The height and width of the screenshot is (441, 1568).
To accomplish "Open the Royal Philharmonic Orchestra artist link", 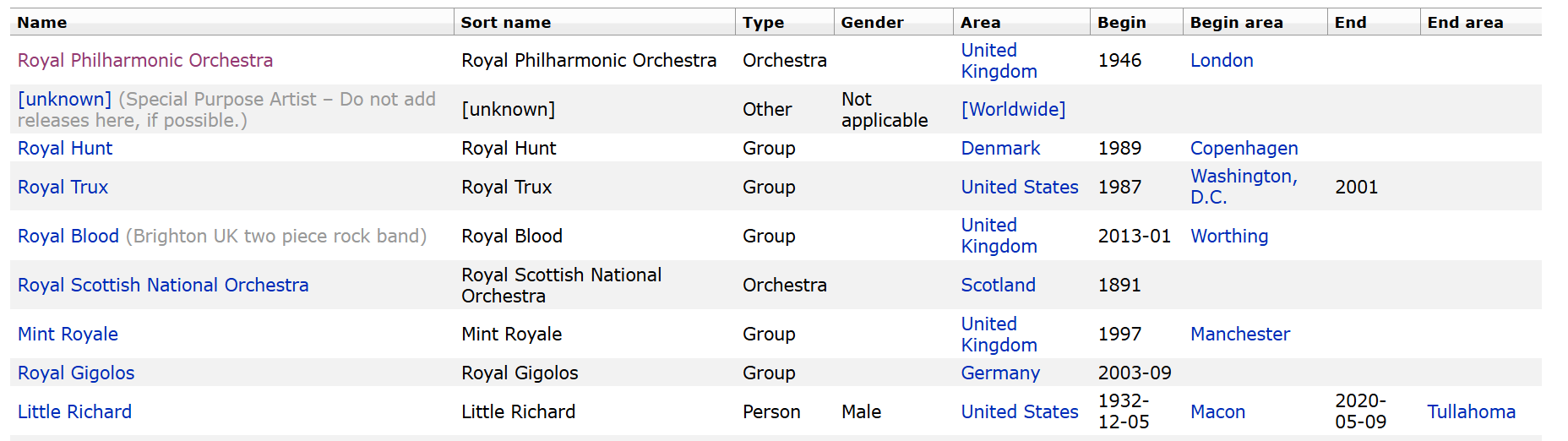I will click(145, 61).
